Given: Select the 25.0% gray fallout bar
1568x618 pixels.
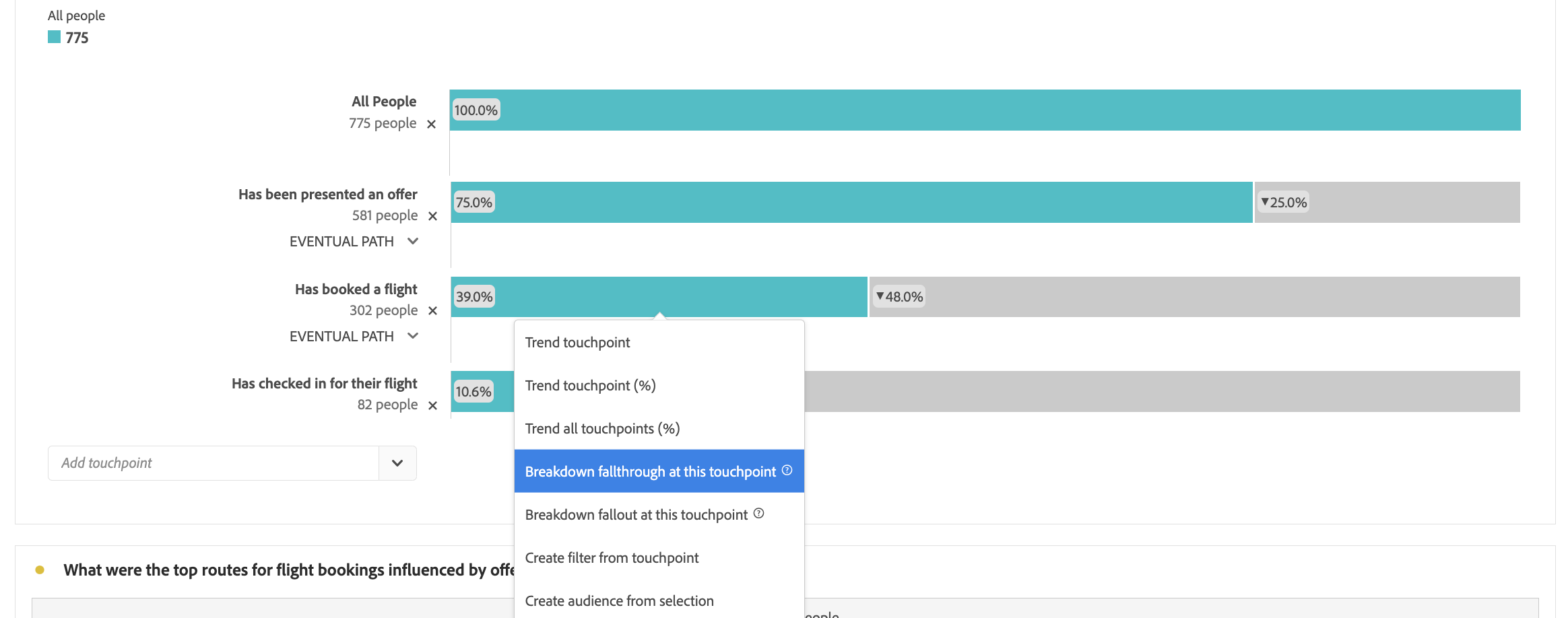Looking at the screenshot, I should (1387, 202).
